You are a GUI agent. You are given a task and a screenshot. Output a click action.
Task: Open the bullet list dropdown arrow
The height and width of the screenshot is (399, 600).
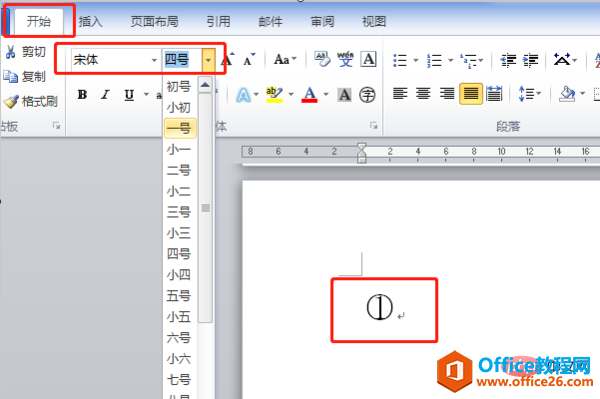click(x=416, y=60)
